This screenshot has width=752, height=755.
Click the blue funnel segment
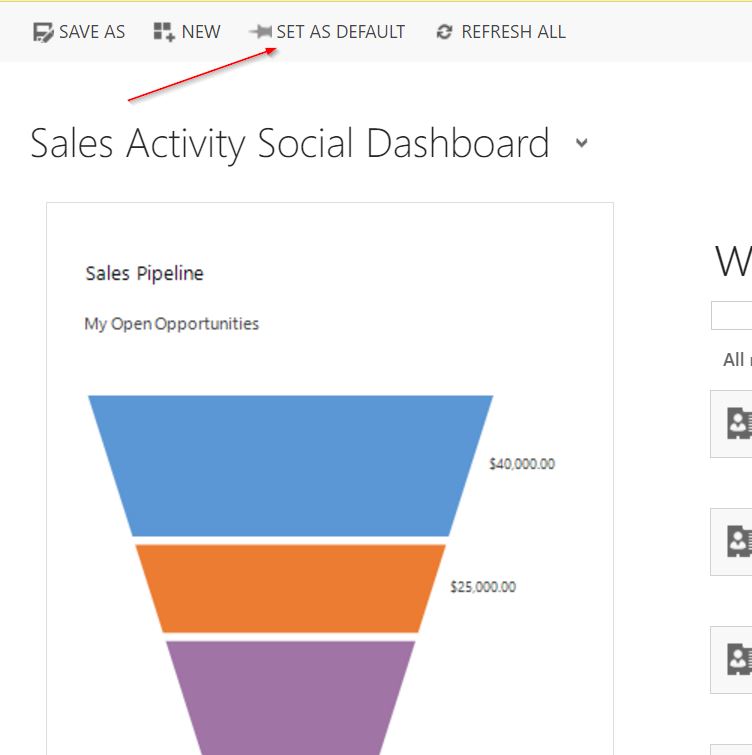click(x=290, y=465)
